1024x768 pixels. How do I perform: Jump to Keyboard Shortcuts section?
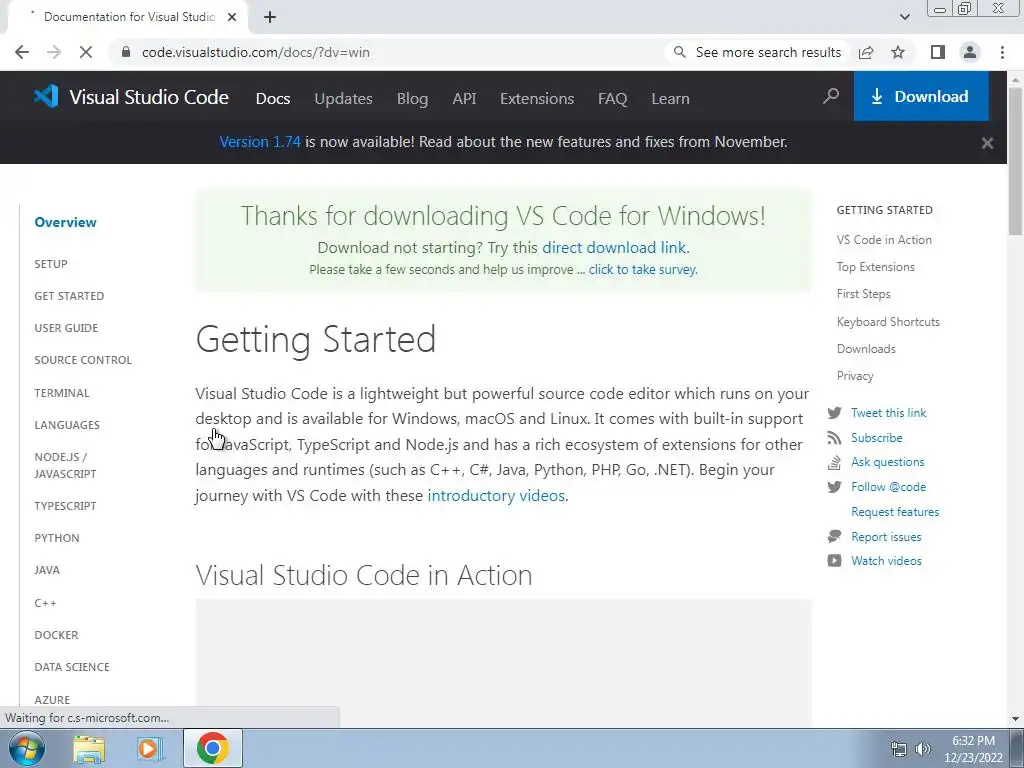tap(888, 322)
